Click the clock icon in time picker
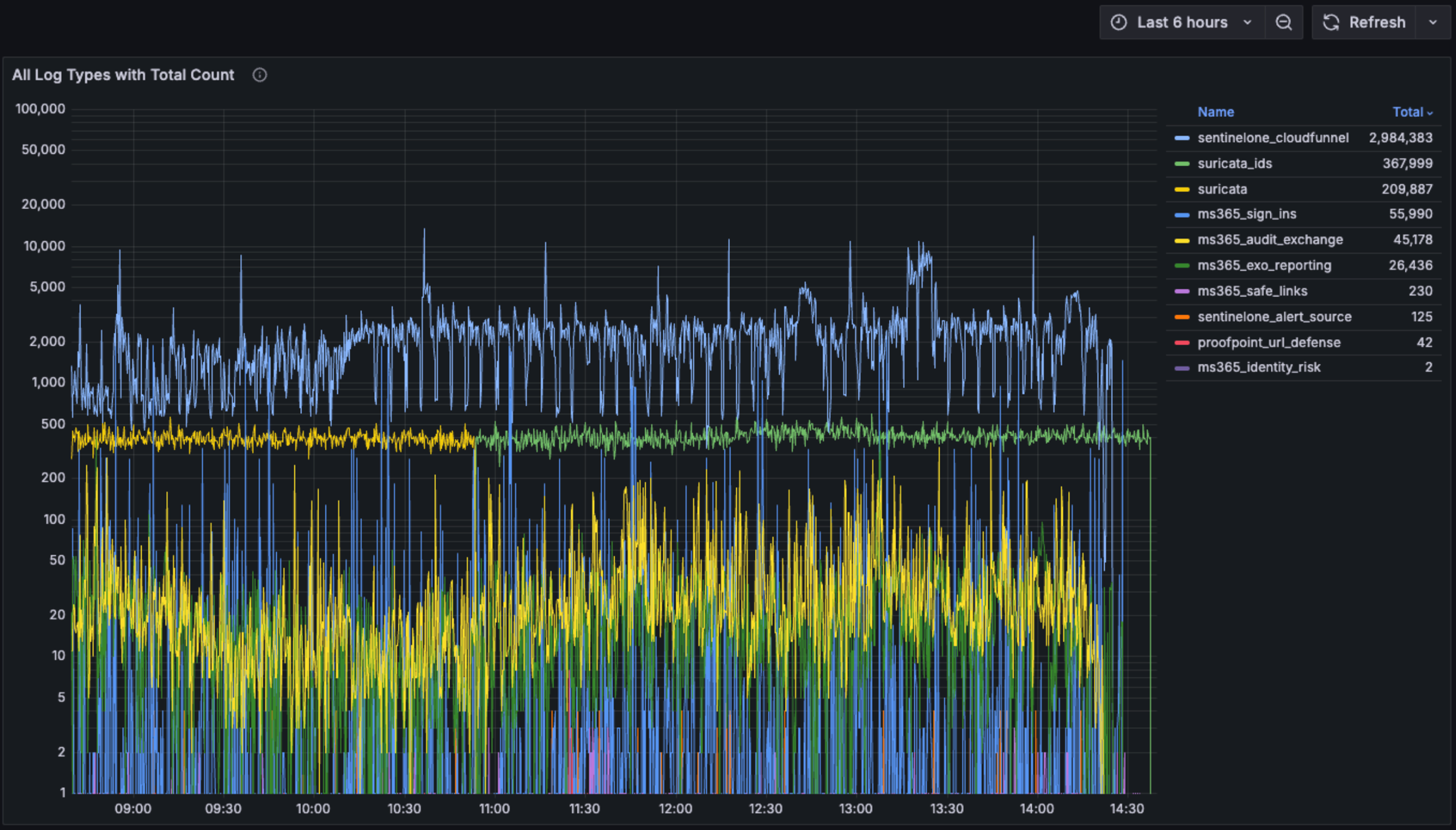1456x830 pixels. (1119, 23)
